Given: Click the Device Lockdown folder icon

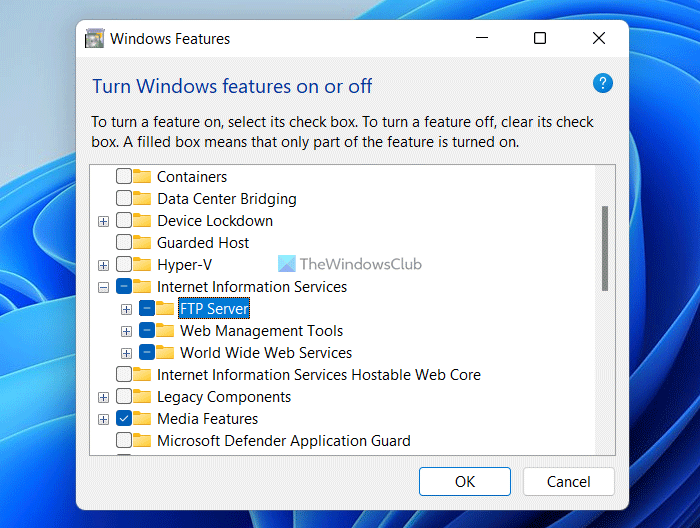Looking at the screenshot, I should coord(142,220).
